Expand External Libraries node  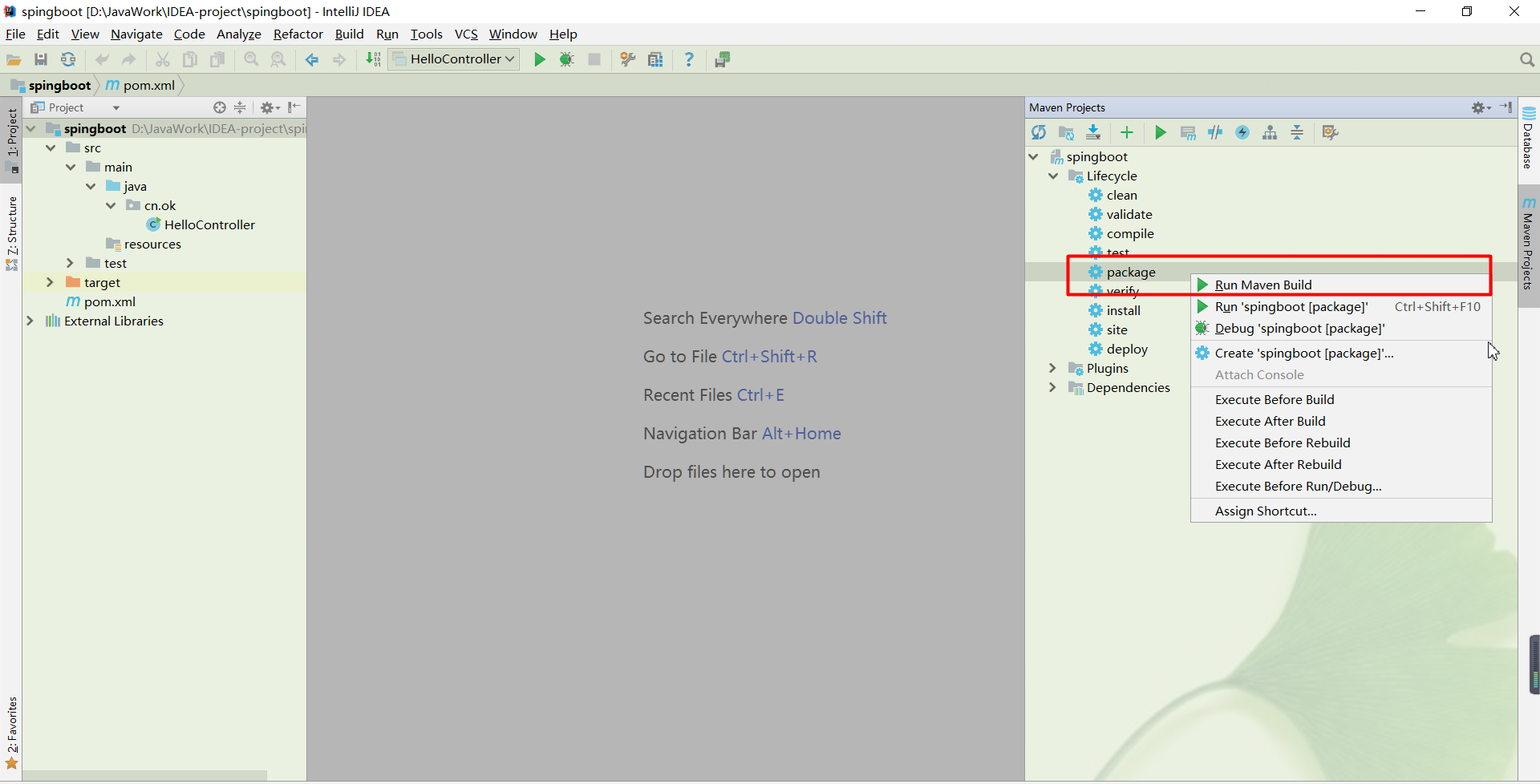pos(30,321)
